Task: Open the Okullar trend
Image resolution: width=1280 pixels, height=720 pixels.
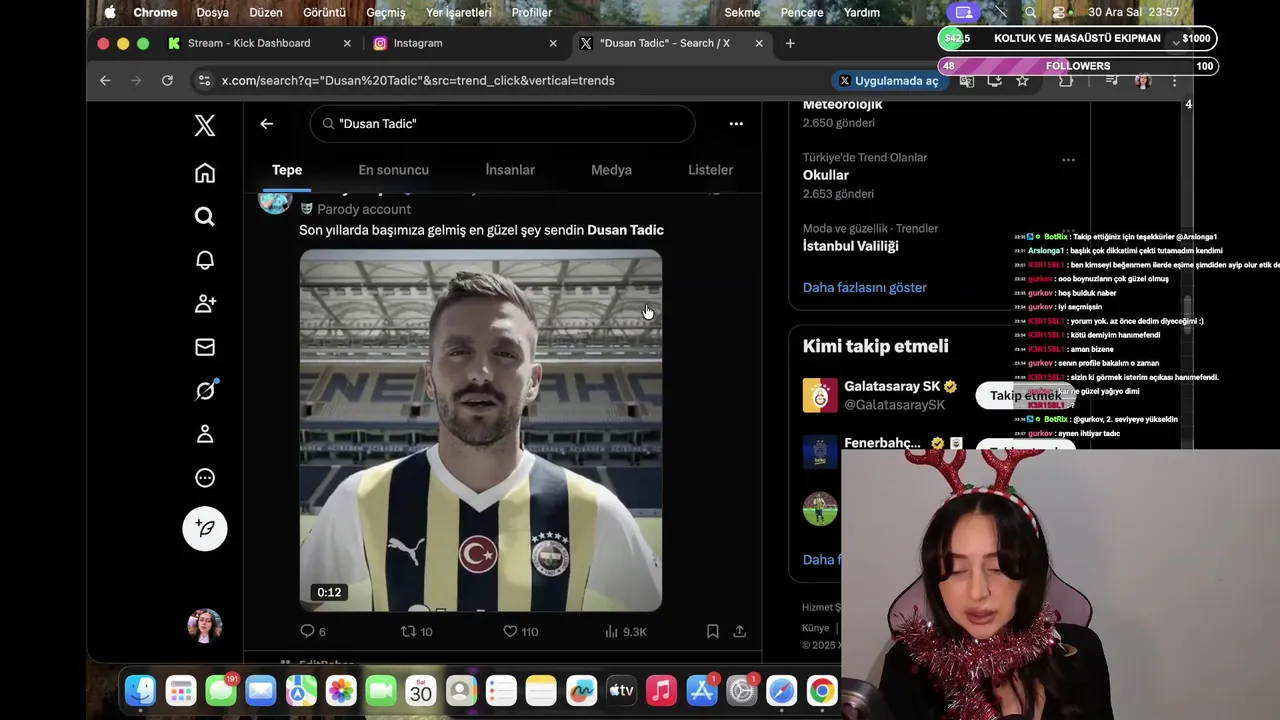Action: [x=826, y=175]
